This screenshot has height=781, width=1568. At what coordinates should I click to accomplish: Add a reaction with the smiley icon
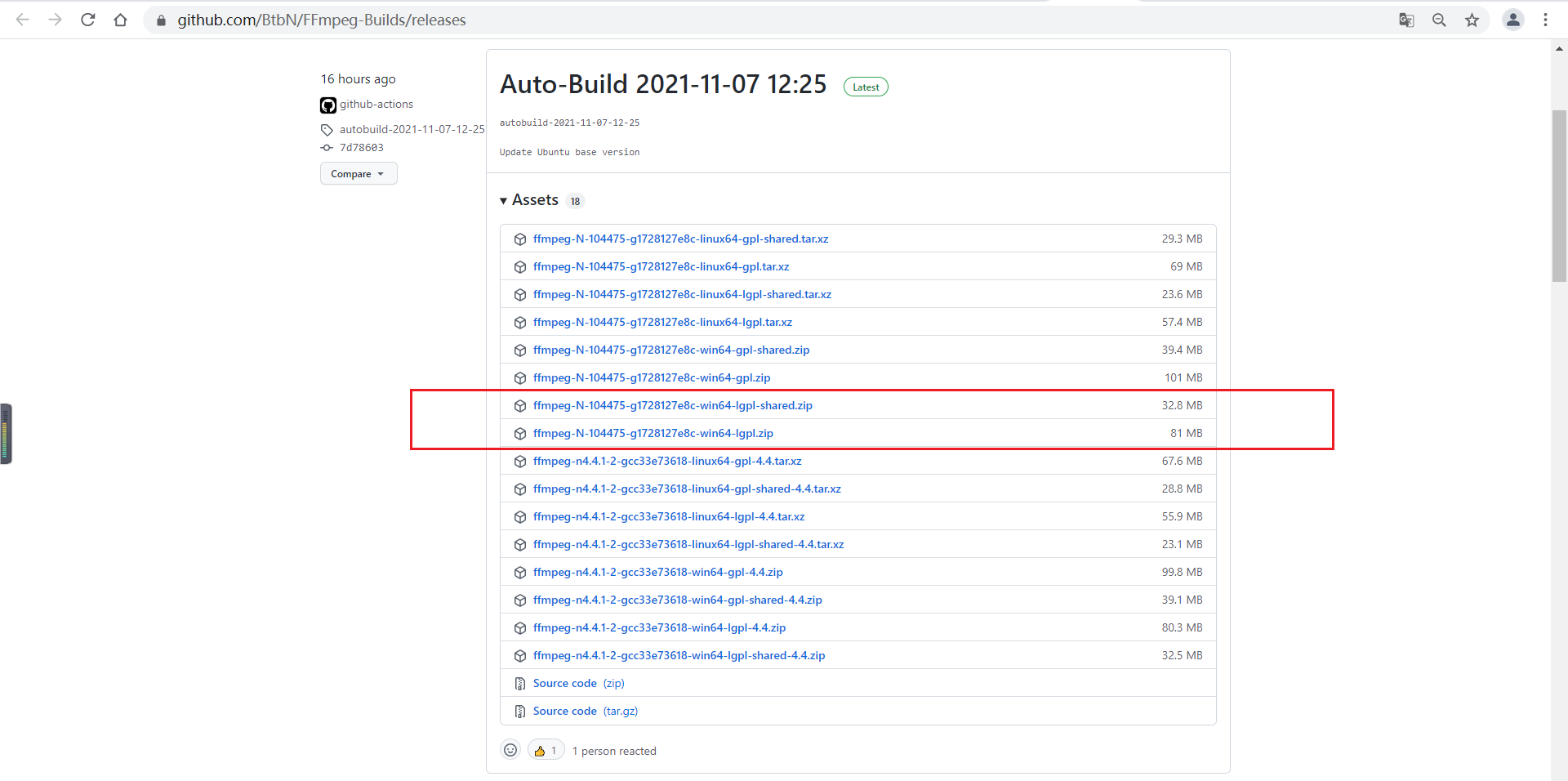[510, 750]
